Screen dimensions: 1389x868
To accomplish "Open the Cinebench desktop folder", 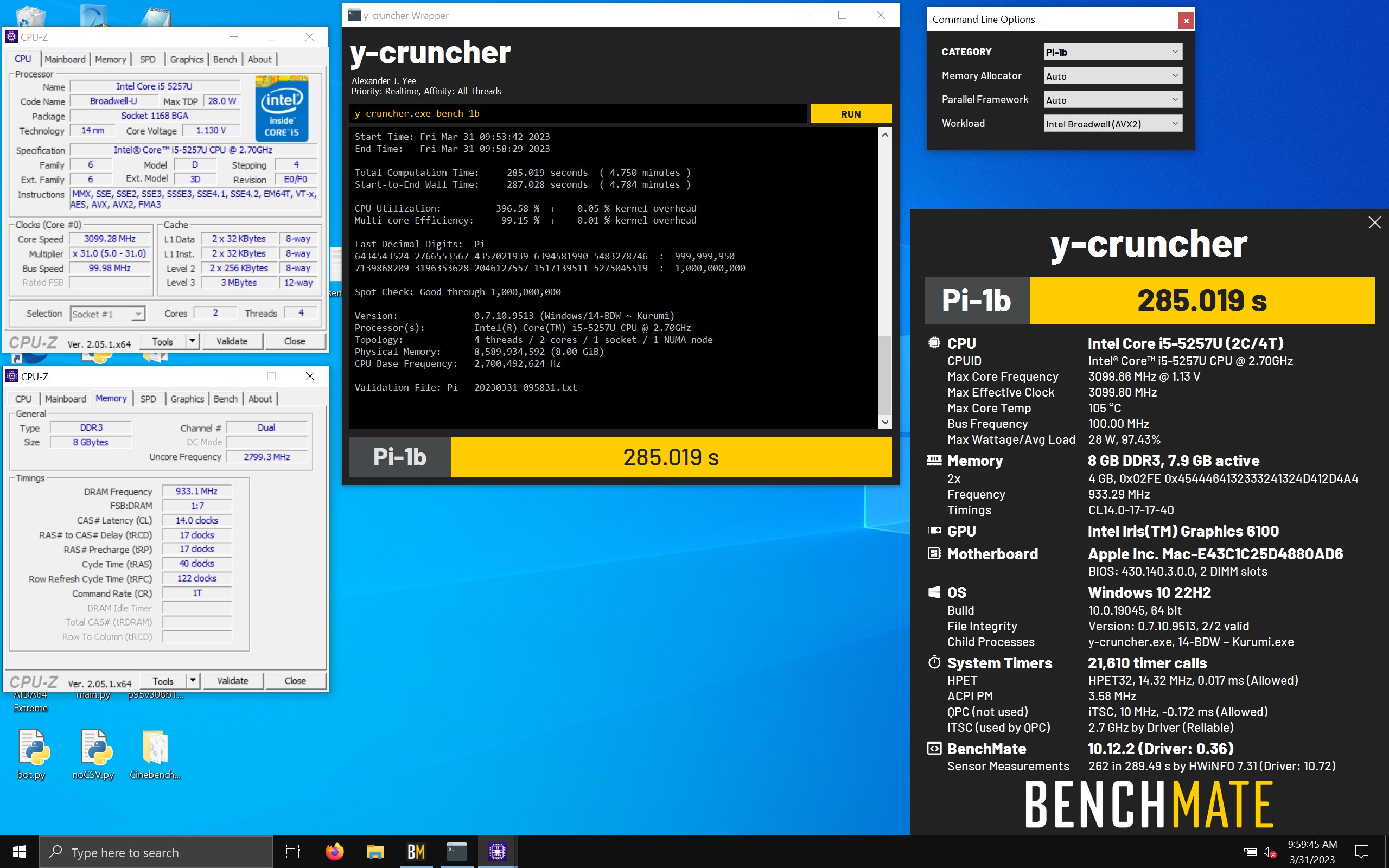I will [x=155, y=754].
